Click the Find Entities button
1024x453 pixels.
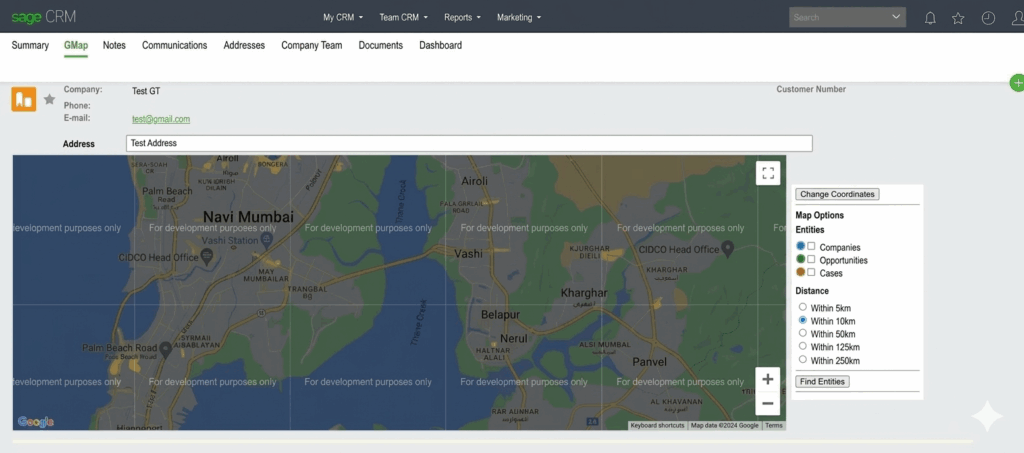pyautogui.click(x=822, y=381)
